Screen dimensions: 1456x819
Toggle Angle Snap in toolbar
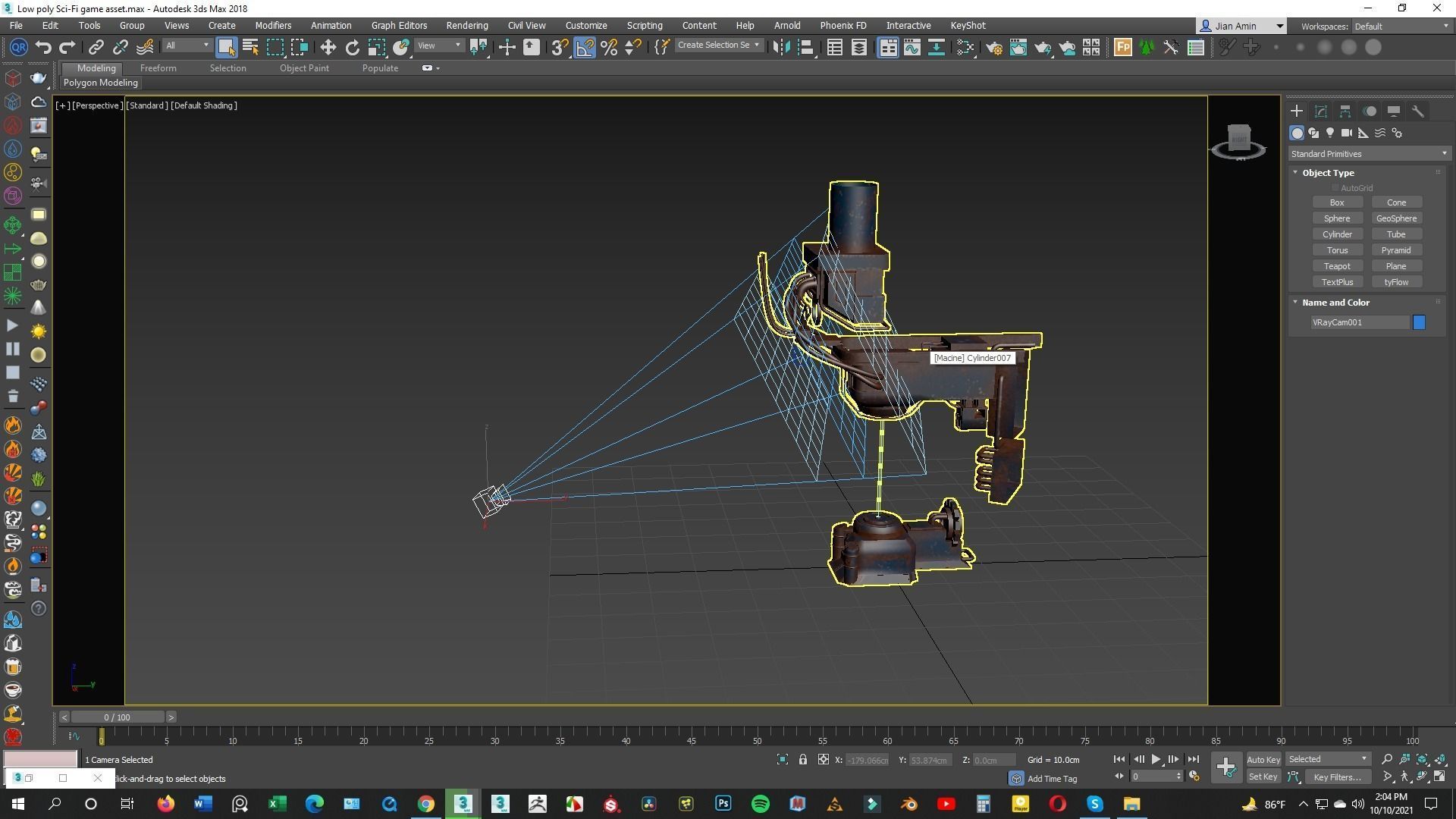(x=584, y=48)
